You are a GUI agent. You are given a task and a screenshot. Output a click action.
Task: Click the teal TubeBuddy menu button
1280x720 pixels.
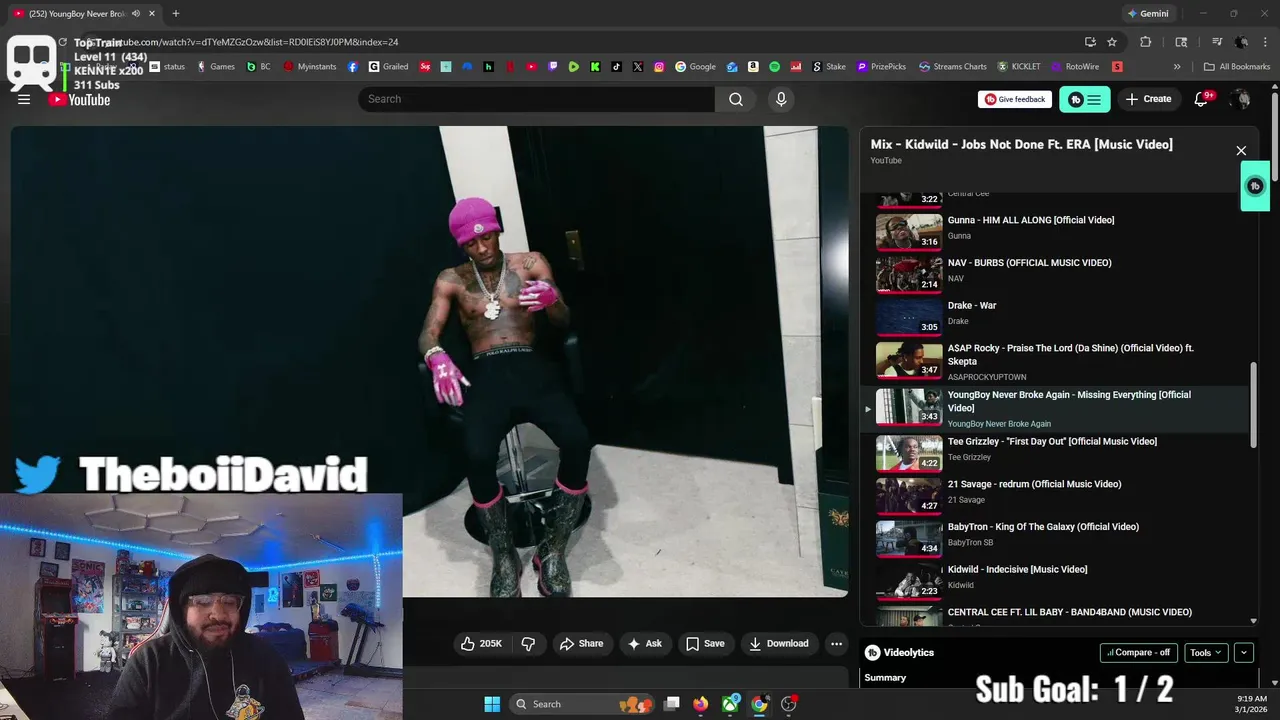(1085, 99)
